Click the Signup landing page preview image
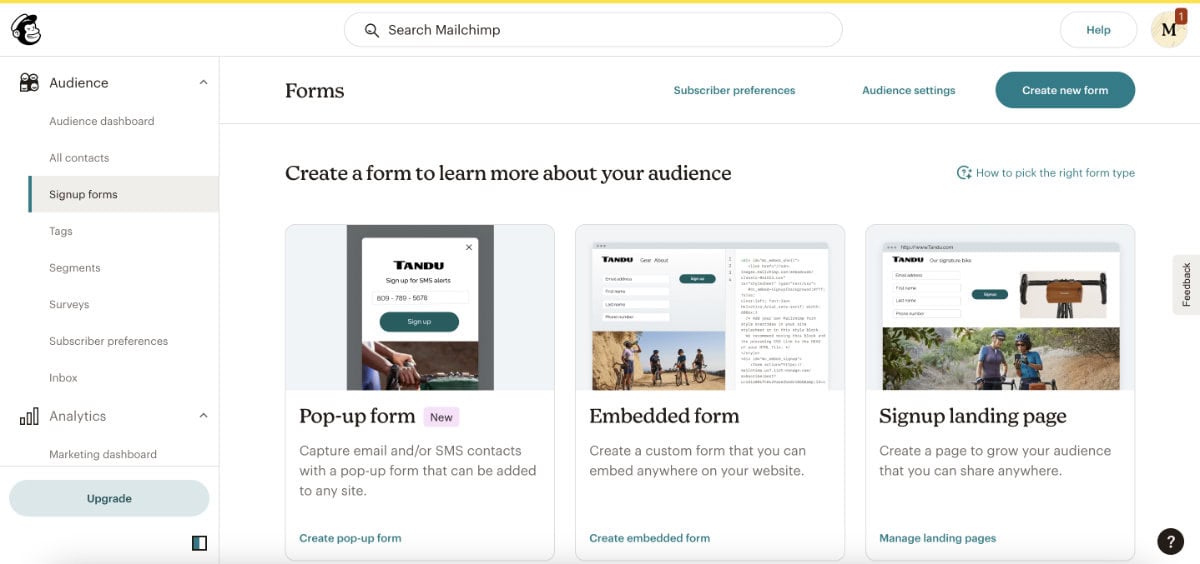Screen dimensions: 1200x564 [x=1000, y=307]
